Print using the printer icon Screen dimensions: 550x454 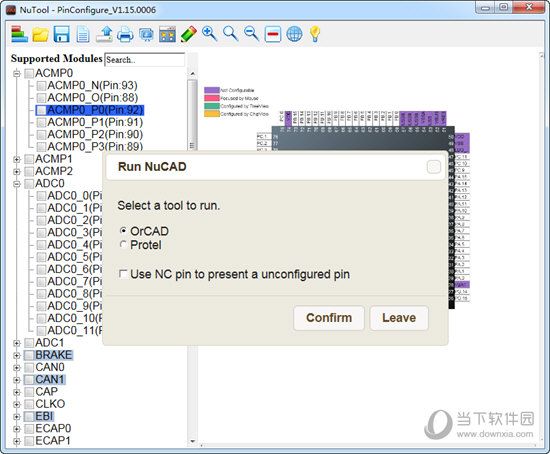click(125, 34)
